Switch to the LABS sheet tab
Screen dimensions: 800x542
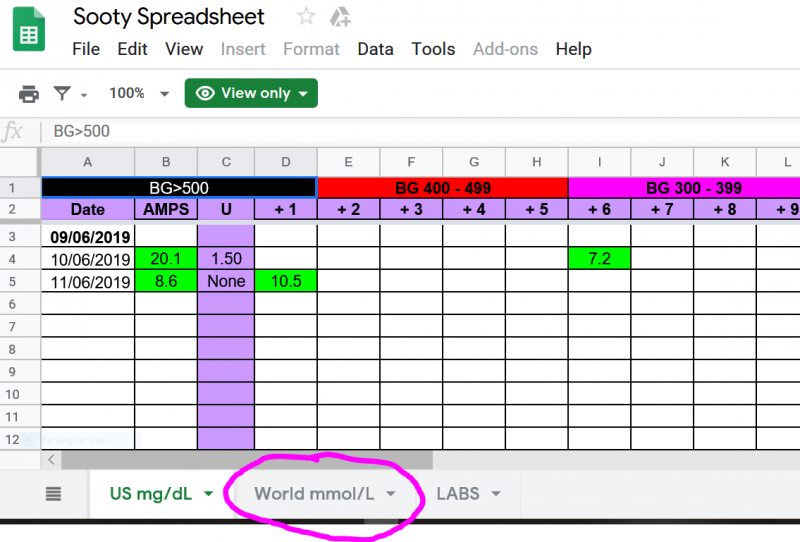tap(458, 494)
